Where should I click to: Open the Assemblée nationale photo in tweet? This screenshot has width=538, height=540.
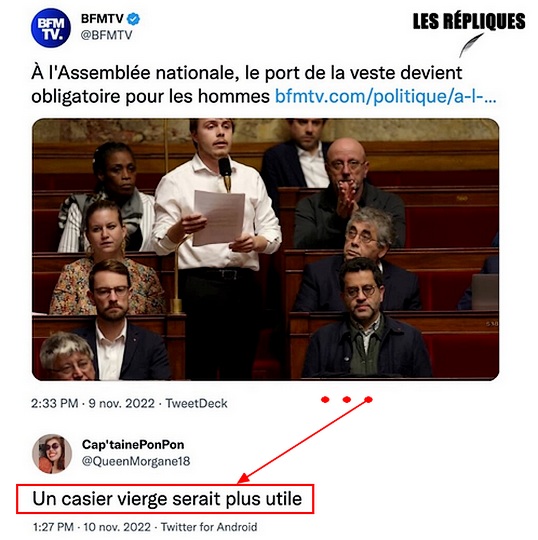(265, 249)
